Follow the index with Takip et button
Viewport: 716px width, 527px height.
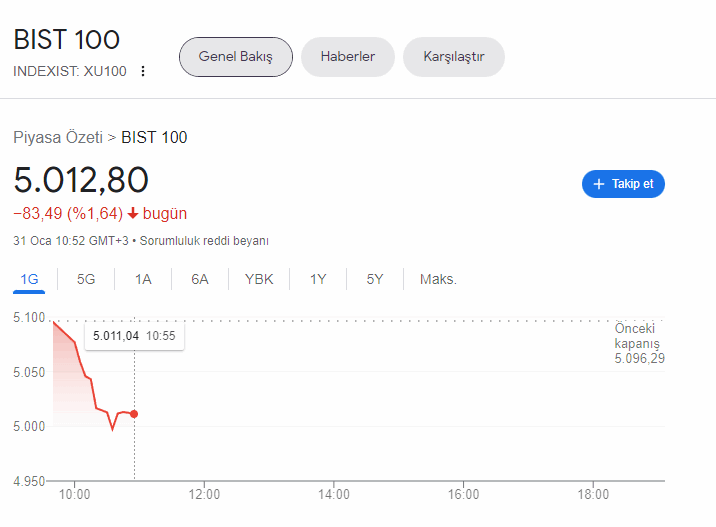[x=623, y=184]
